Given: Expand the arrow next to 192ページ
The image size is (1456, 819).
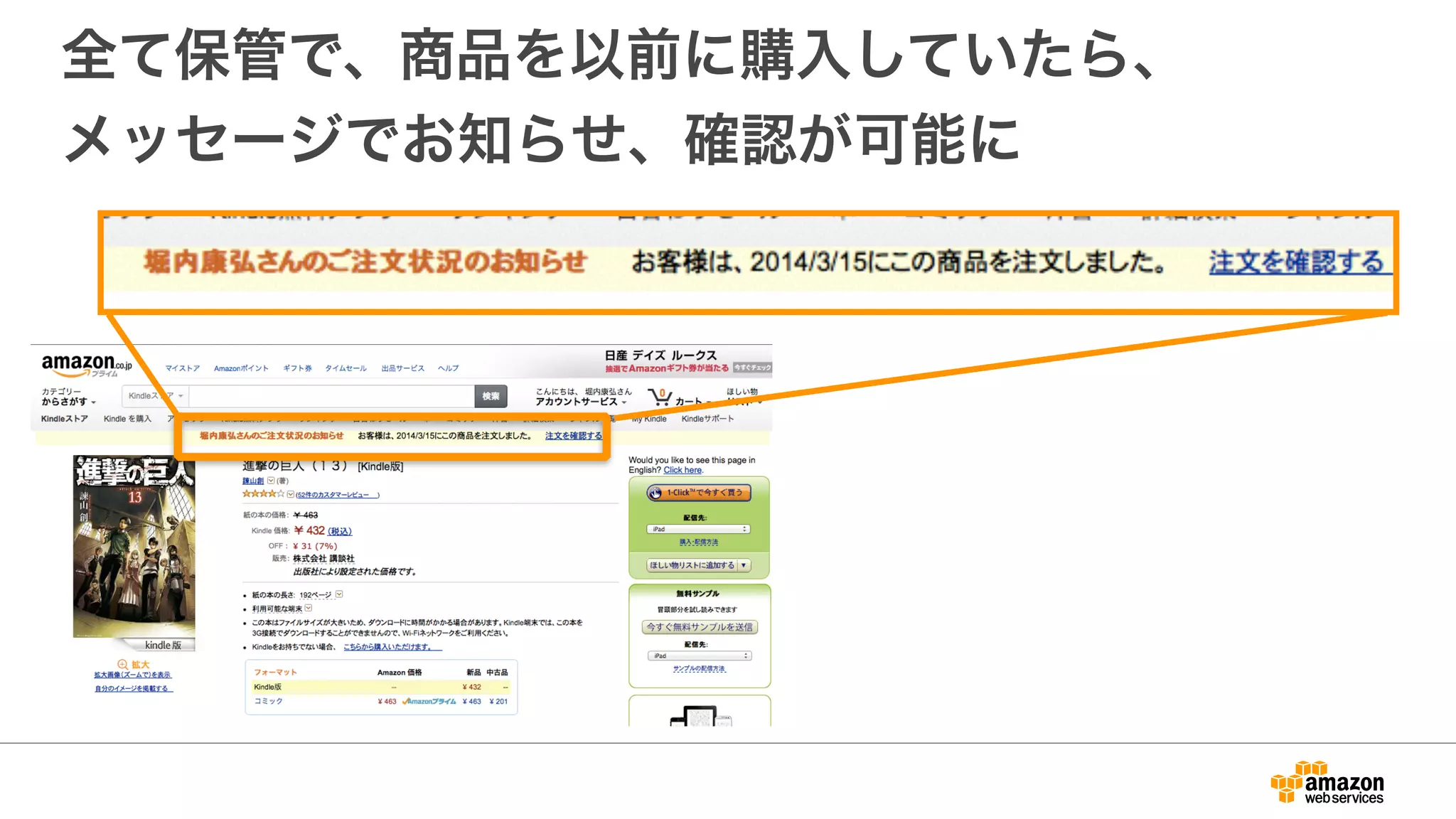Looking at the screenshot, I should (x=339, y=594).
